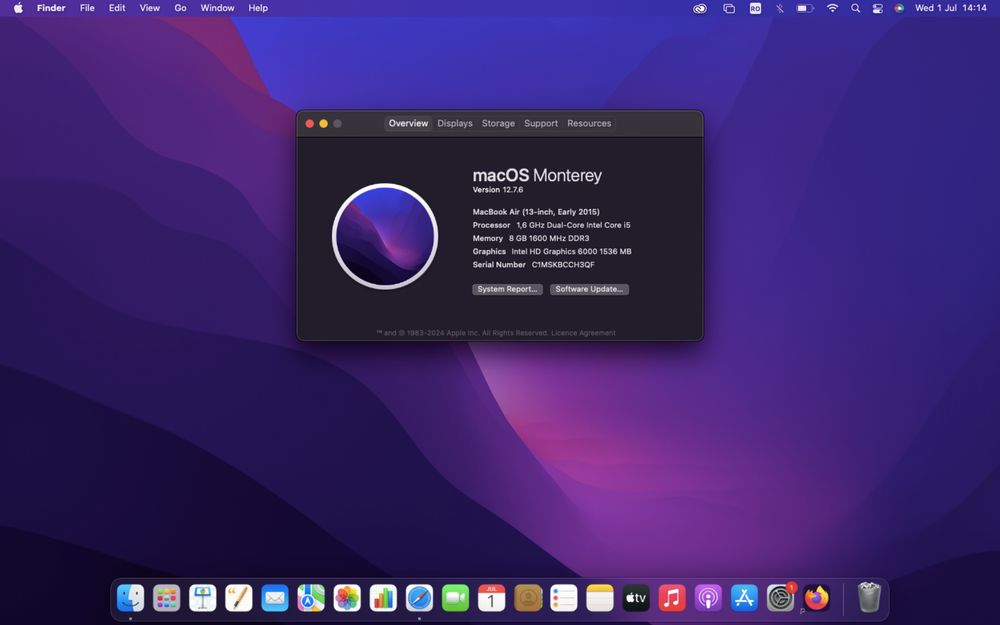1000x625 pixels.
Task: Launch Numbers from the Dock
Action: click(x=383, y=598)
